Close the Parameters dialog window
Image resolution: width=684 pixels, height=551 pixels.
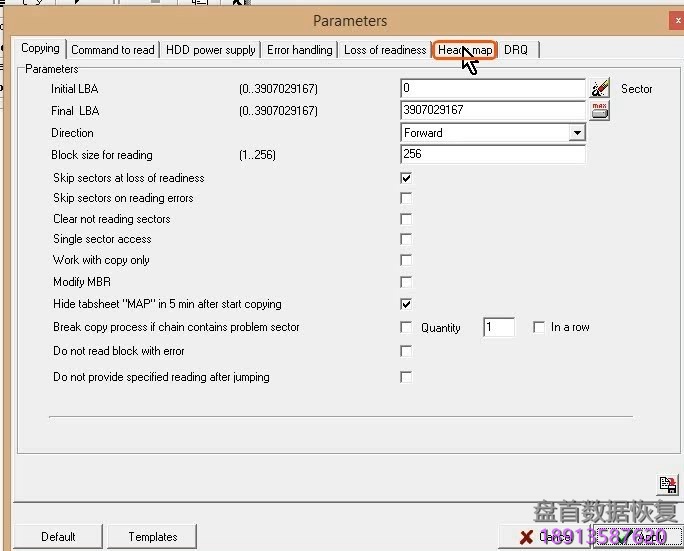tap(676, 20)
